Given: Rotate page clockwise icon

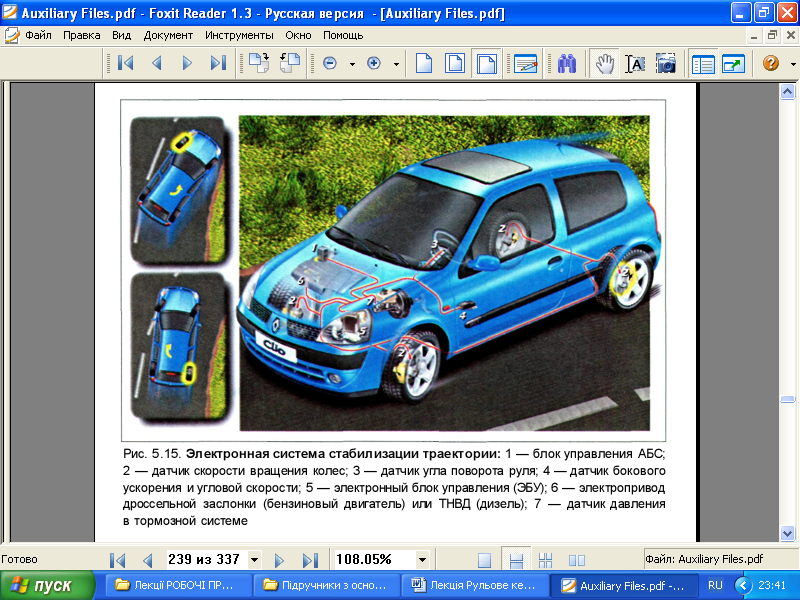Looking at the screenshot, I should point(259,63).
